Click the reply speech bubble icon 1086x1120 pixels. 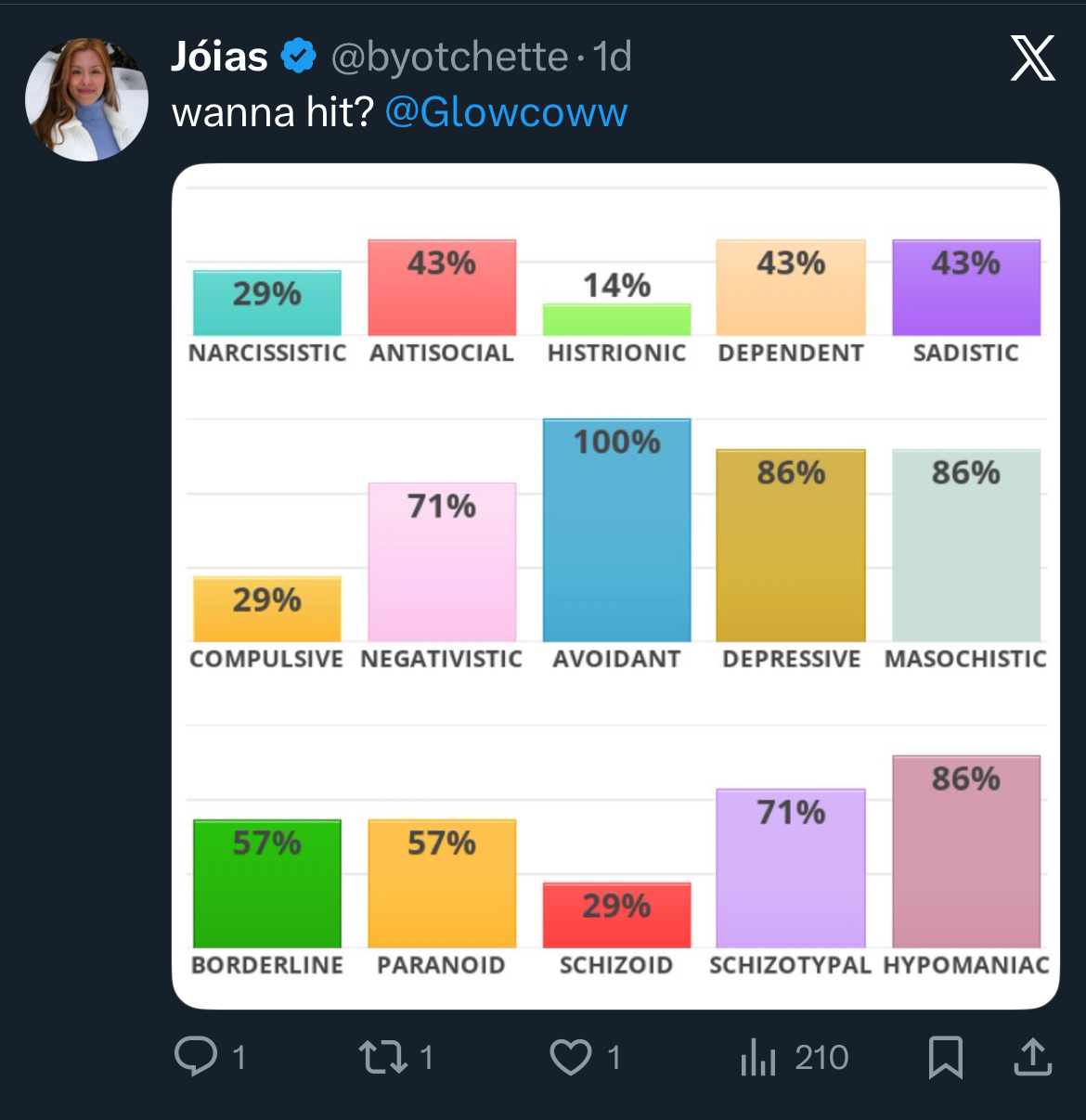click(x=196, y=1056)
